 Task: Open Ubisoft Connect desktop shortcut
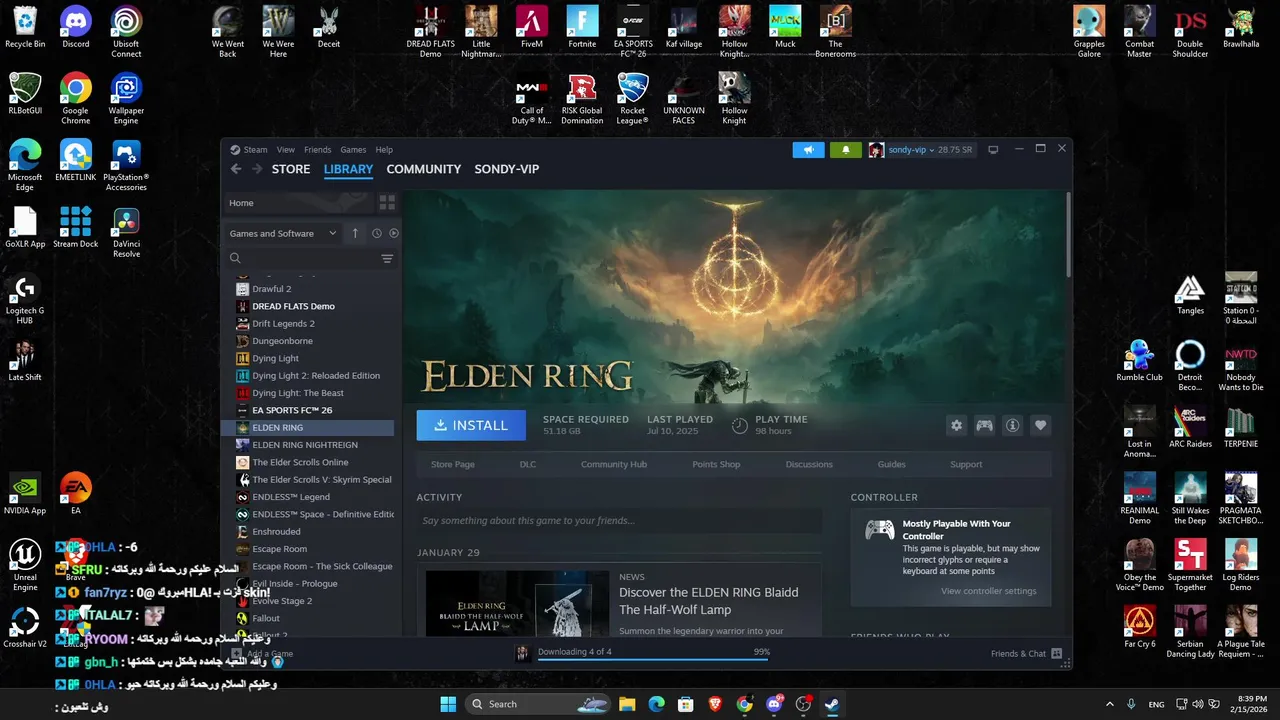point(126,32)
